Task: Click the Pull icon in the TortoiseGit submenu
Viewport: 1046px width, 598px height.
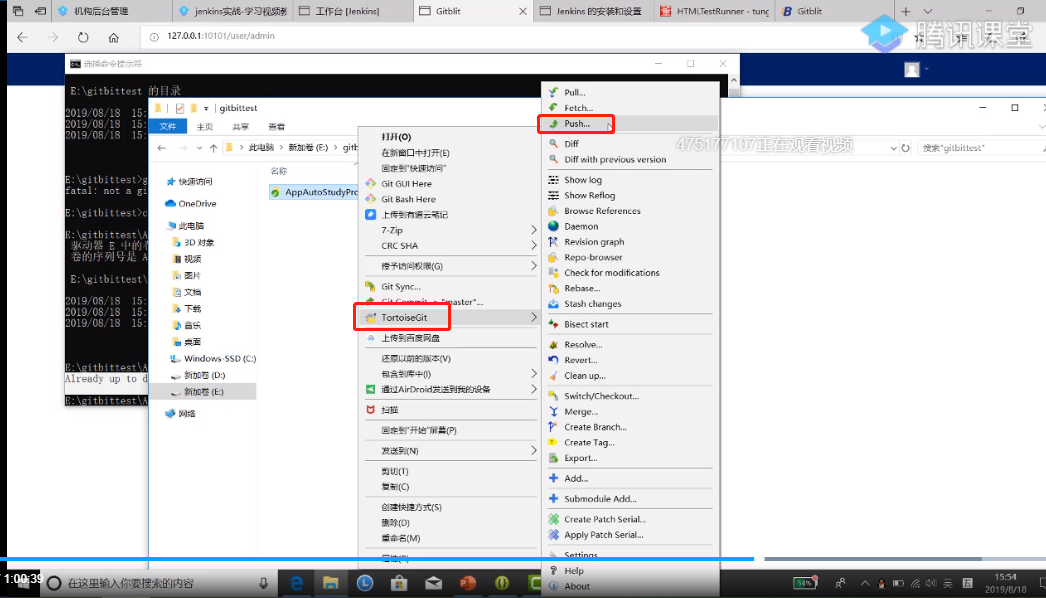Action: 553,92
